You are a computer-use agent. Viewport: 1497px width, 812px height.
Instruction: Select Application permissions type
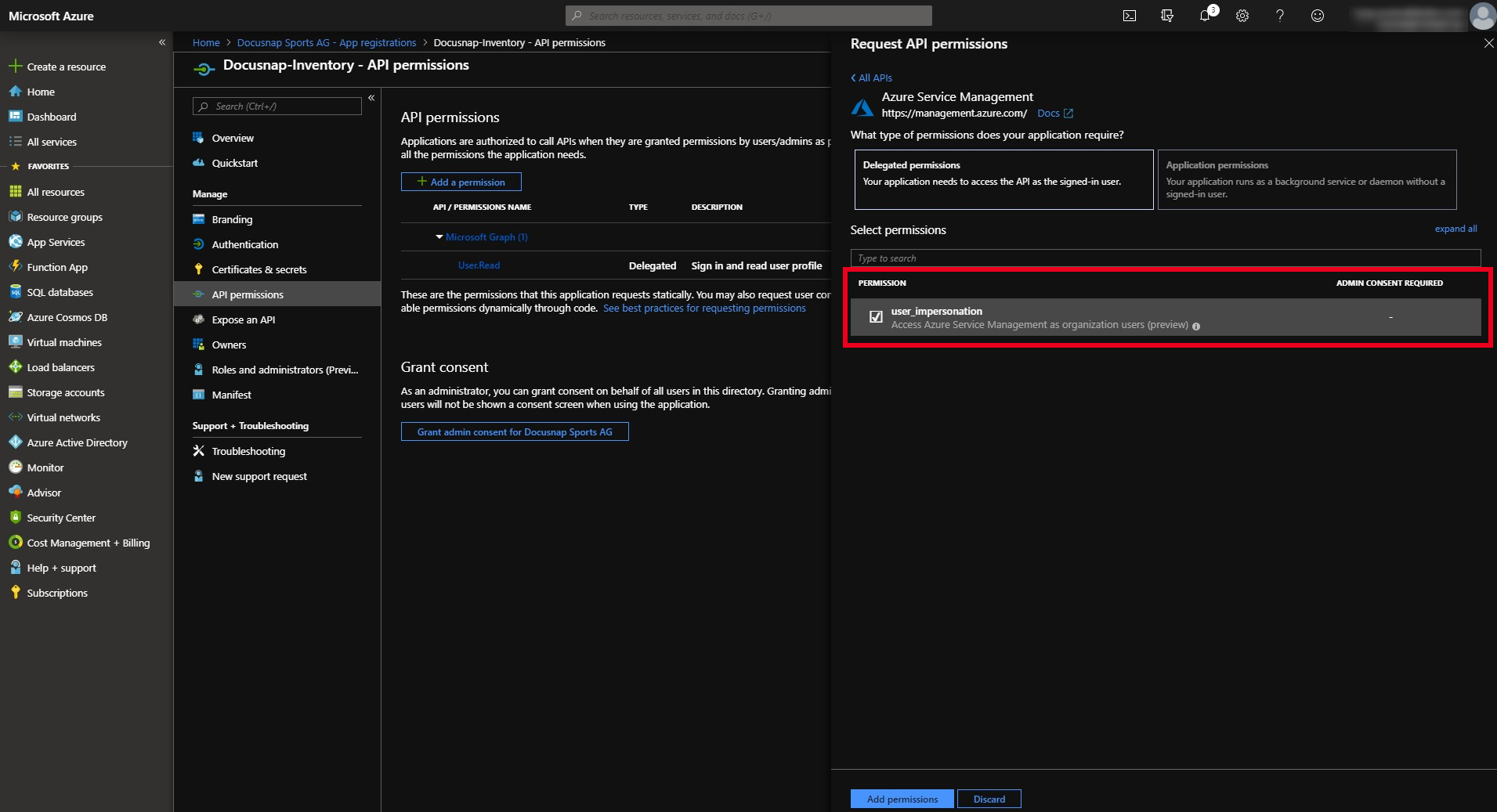click(x=1307, y=179)
